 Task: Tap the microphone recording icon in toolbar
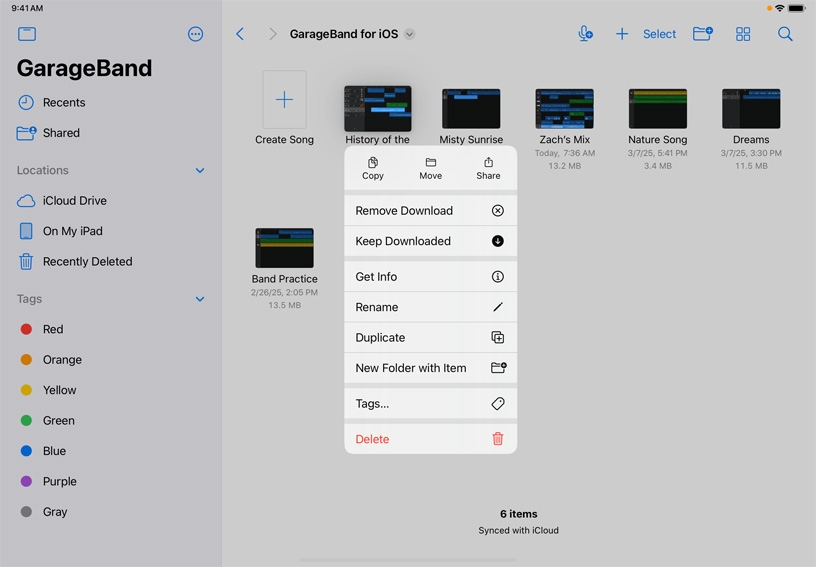coord(585,34)
